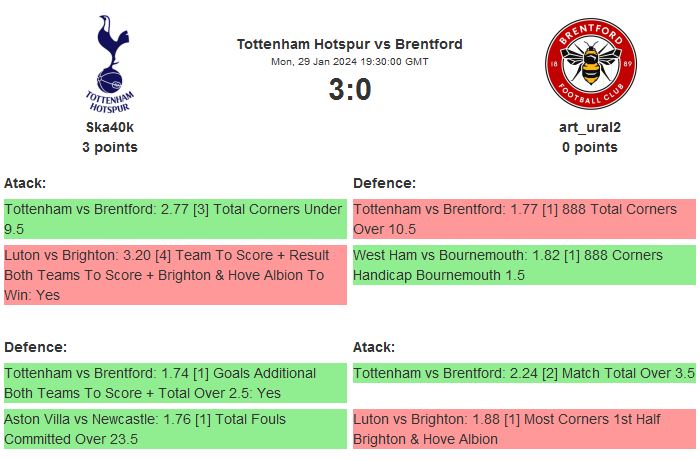This screenshot has height=460, width=700.
Task: Select the Luton vs Brighton Team To Score bet
Action: coord(175,275)
